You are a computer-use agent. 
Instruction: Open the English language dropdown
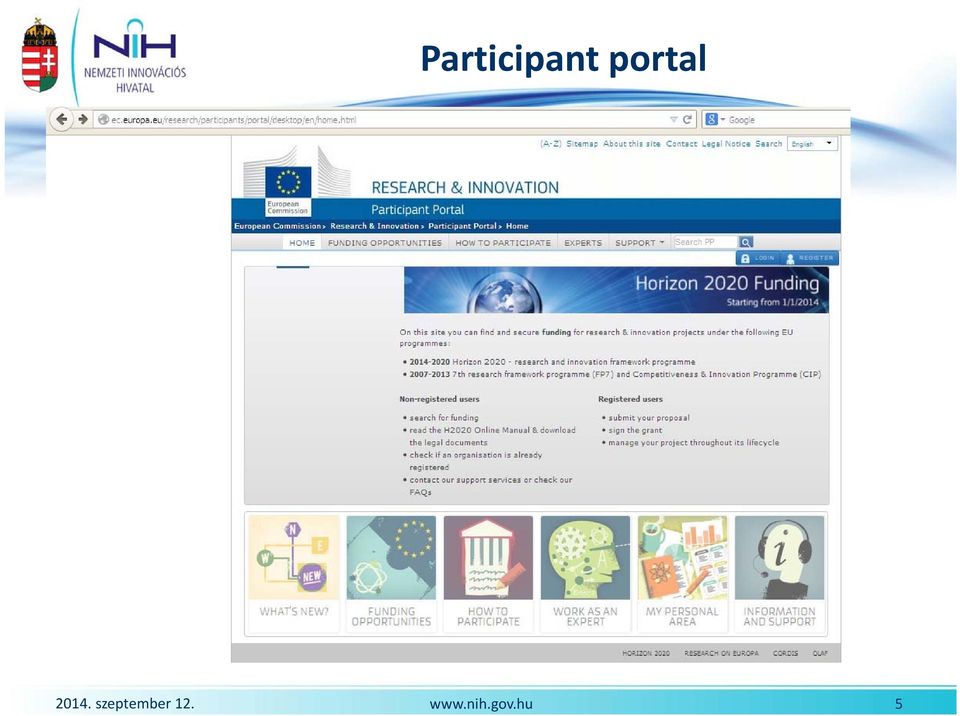[812, 144]
